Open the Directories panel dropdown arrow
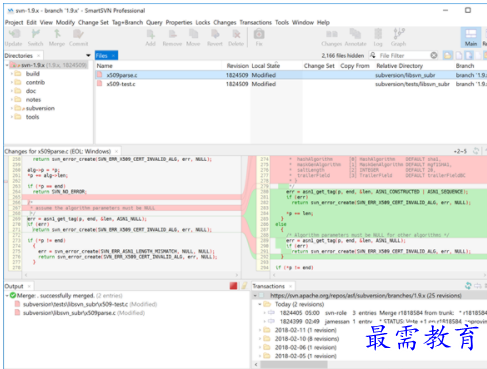The width and height of the screenshot is (487, 369). pos(88,55)
